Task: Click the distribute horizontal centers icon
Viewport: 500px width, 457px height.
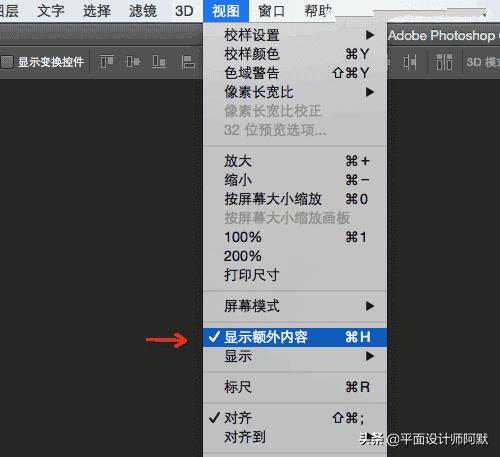Action: [410, 62]
